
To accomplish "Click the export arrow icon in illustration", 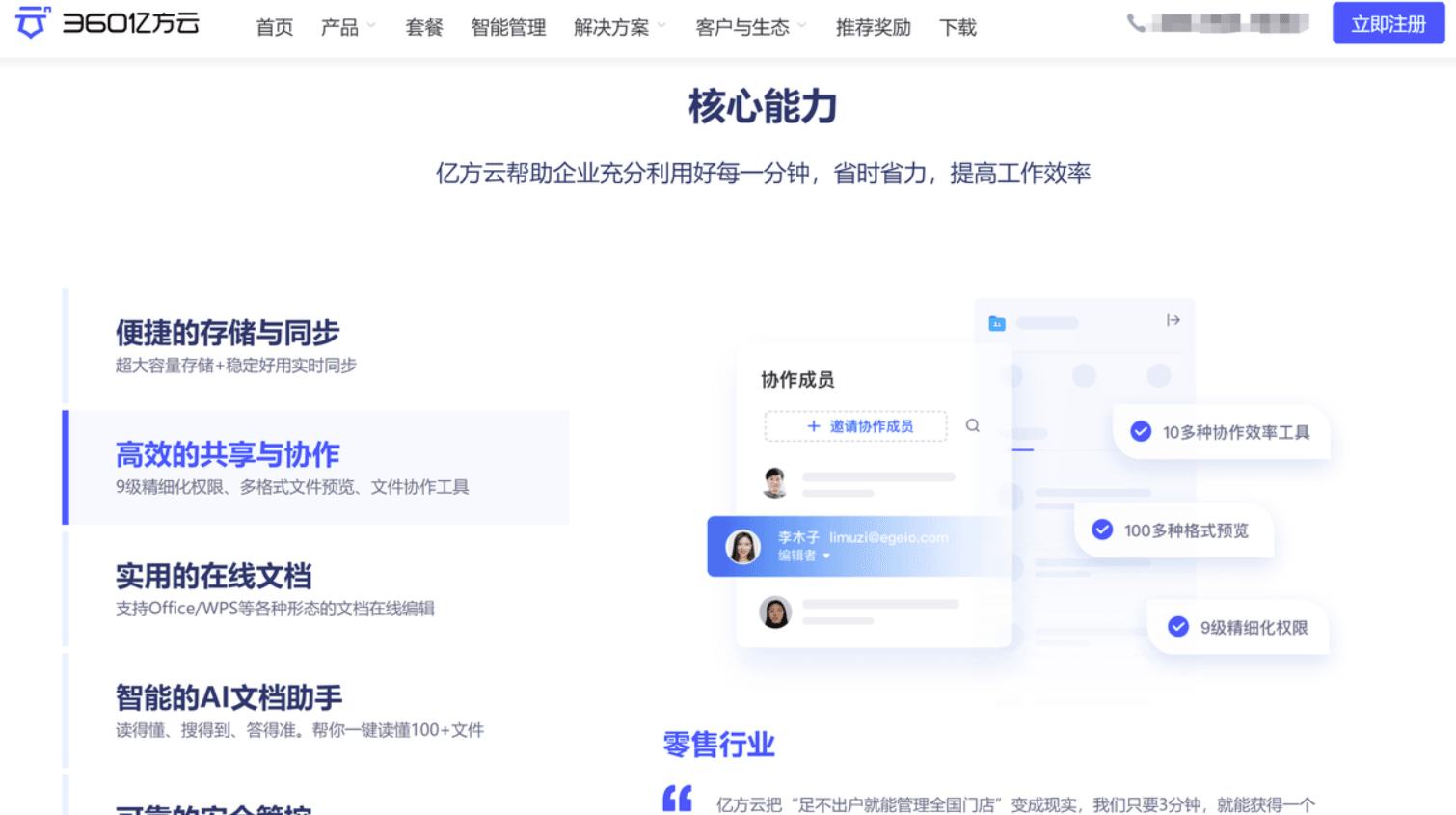I will point(1173,320).
